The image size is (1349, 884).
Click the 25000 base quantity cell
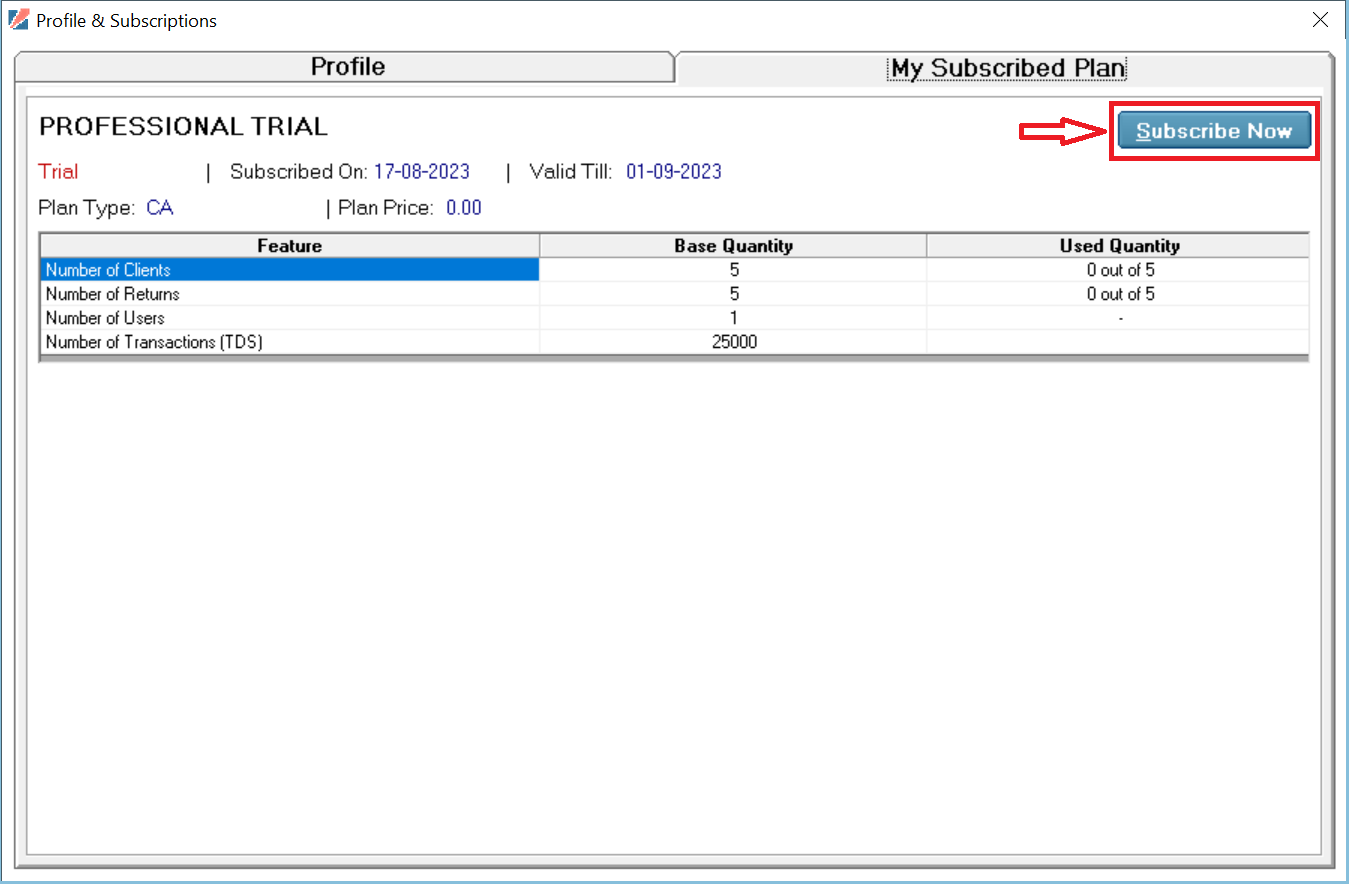pos(733,342)
